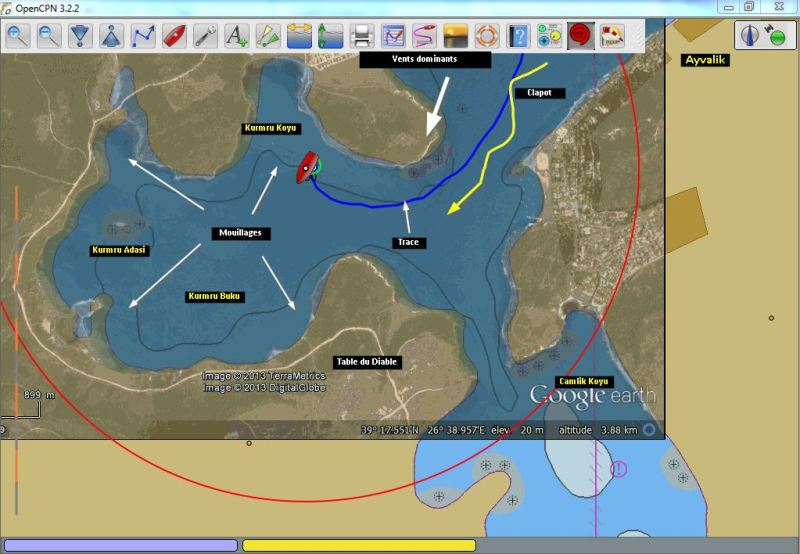
Task: Select the Create Route tool
Action: coord(143,37)
